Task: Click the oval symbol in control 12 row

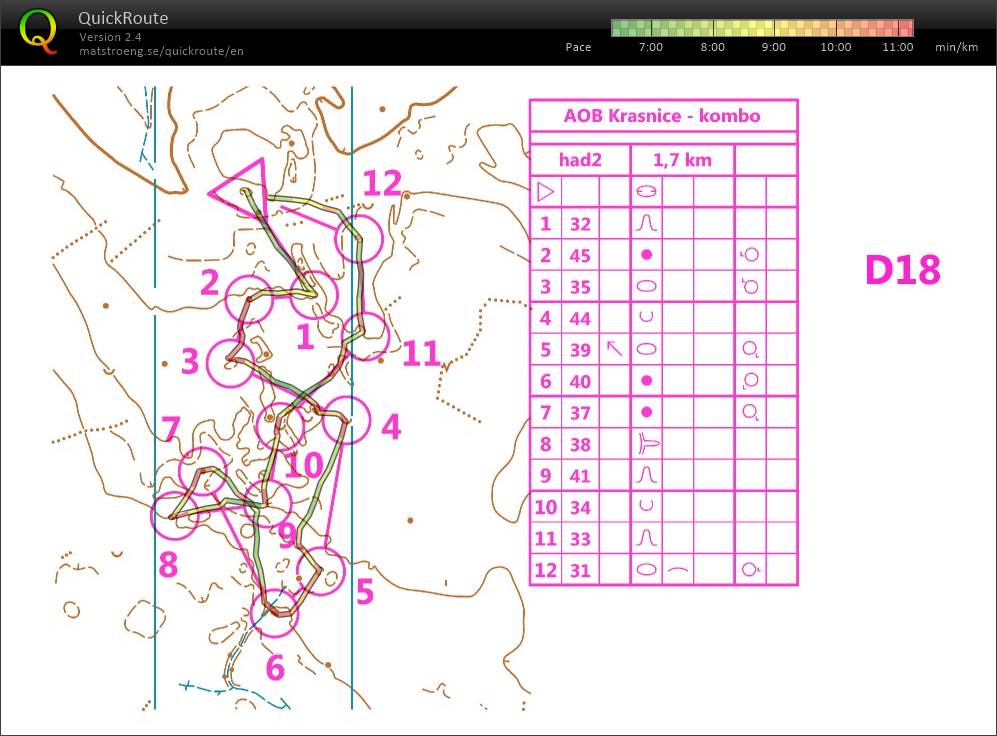Action: point(646,569)
